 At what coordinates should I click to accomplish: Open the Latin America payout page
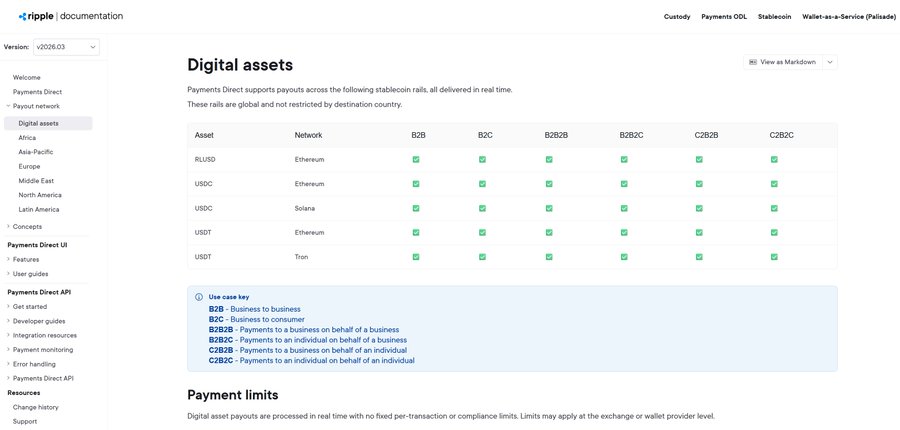38,210
